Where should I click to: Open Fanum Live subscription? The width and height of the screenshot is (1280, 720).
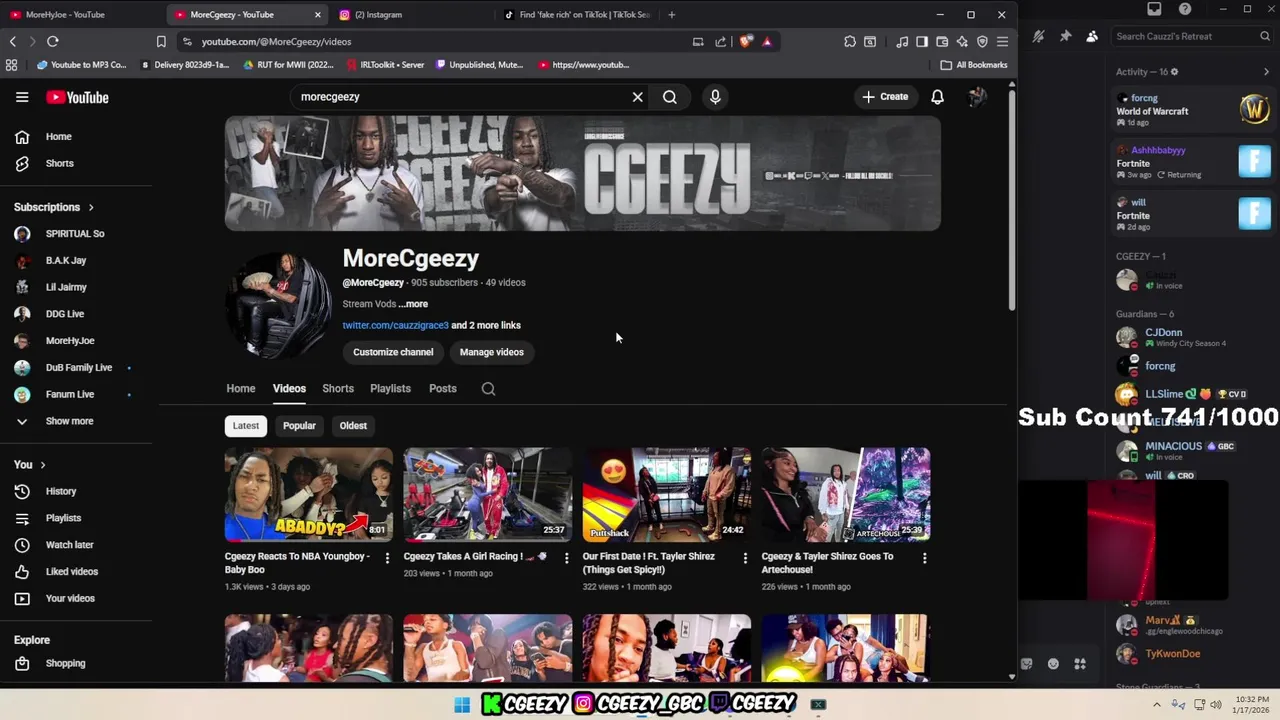click(x=70, y=394)
